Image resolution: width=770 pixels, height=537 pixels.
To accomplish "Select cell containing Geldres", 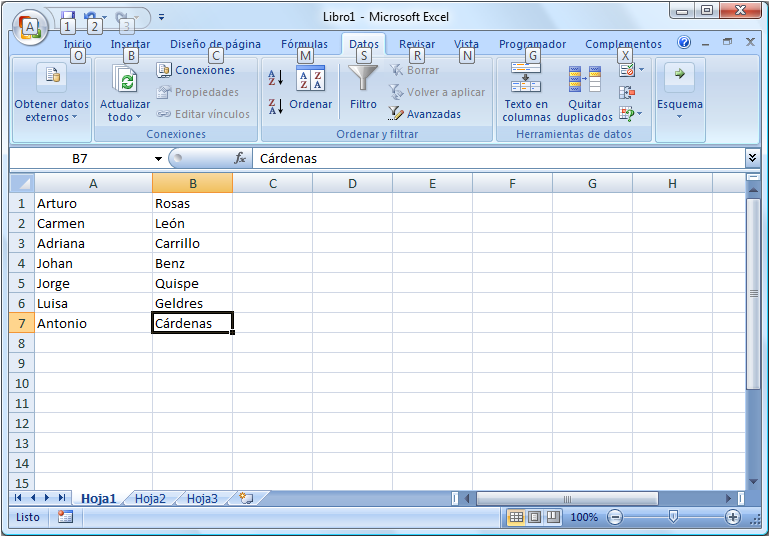I will (x=192, y=303).
